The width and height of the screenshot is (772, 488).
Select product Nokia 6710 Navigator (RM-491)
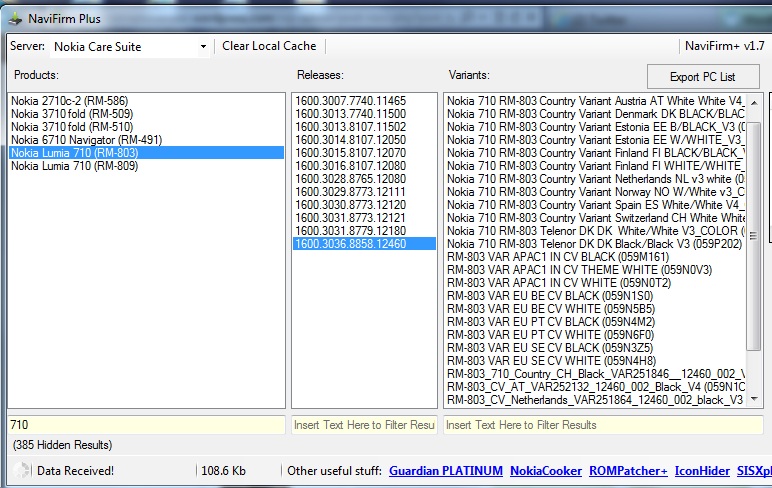click(x=146, y=140)
